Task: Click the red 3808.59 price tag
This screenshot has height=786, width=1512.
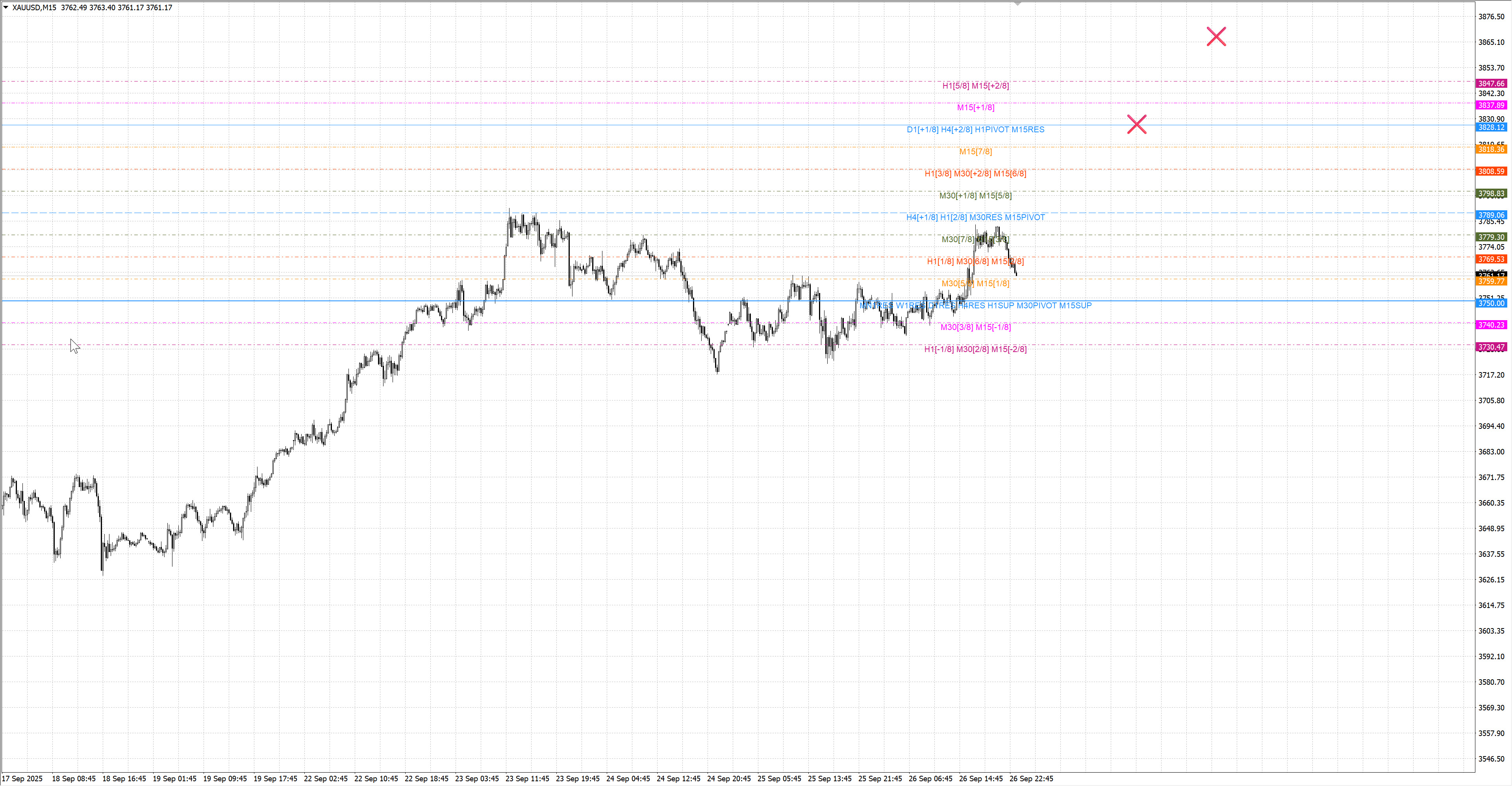Action: (x=1491, y=171)
